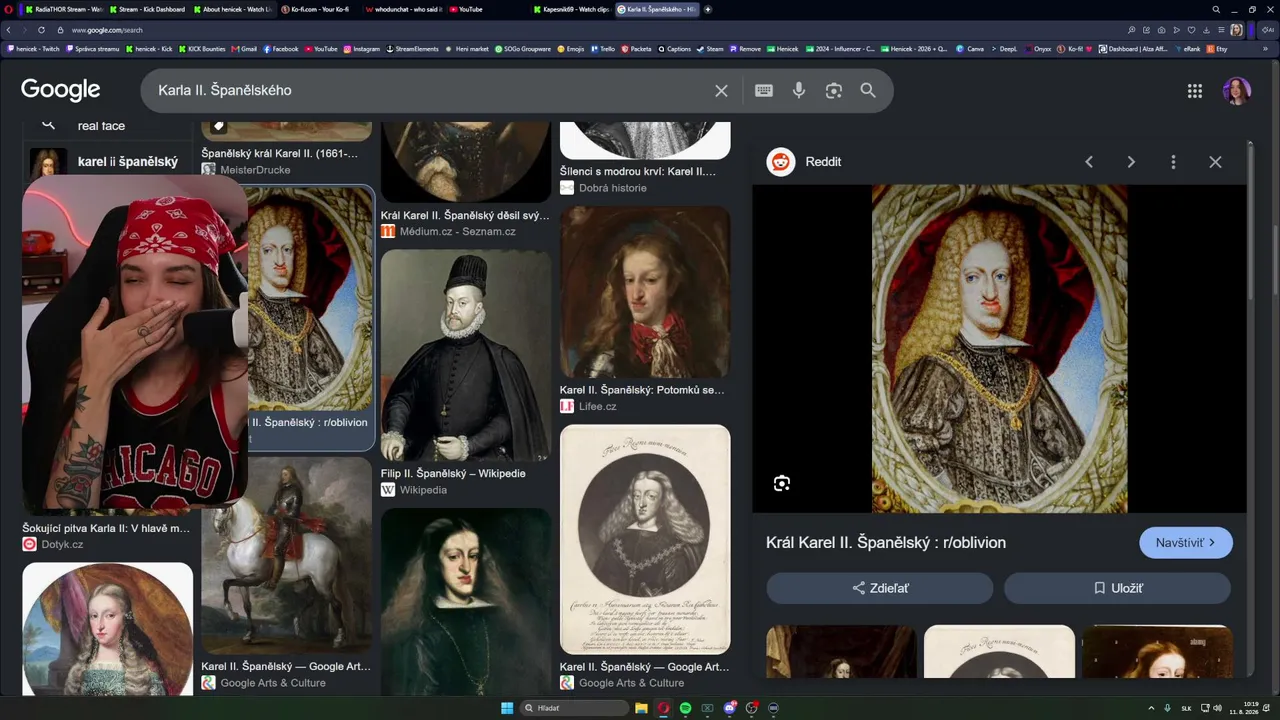Show next image in preview panel
Screen dimensions: 1280x720
click(x=1131, y=162)
